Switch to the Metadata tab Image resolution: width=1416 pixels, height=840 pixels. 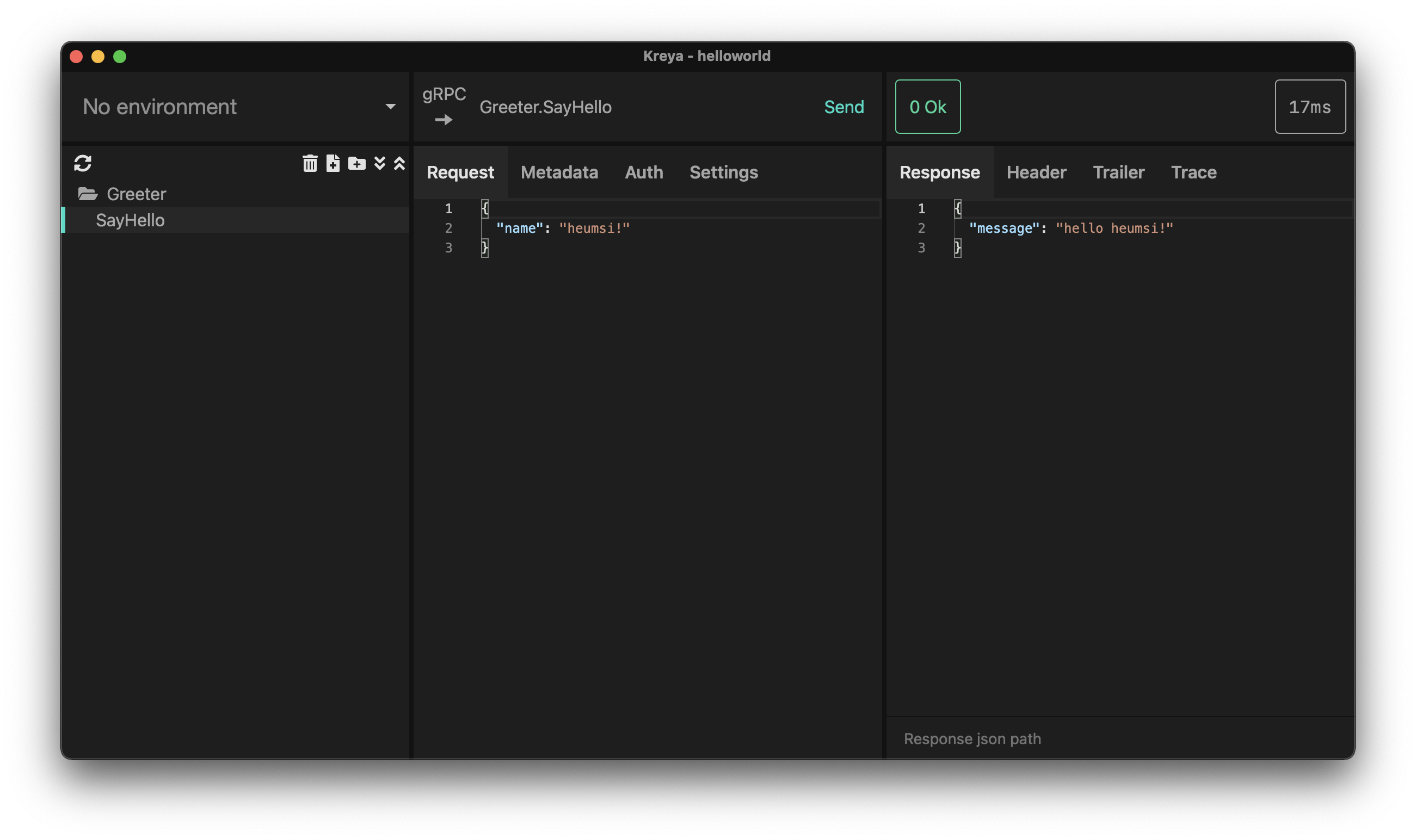coord(559,172)
